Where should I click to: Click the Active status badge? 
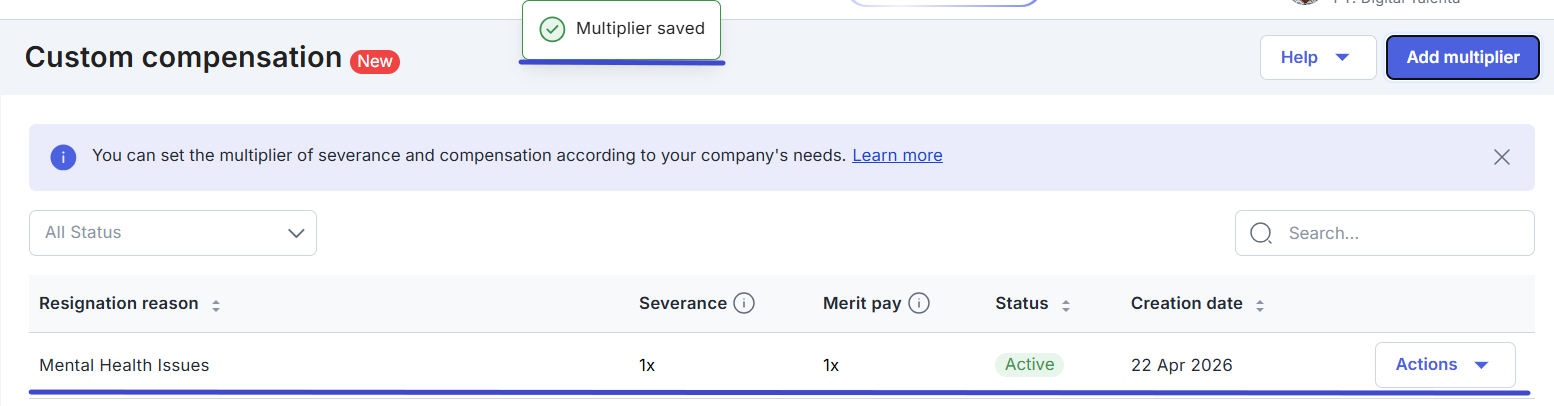pyautogui.click(x=1029, y=365)
